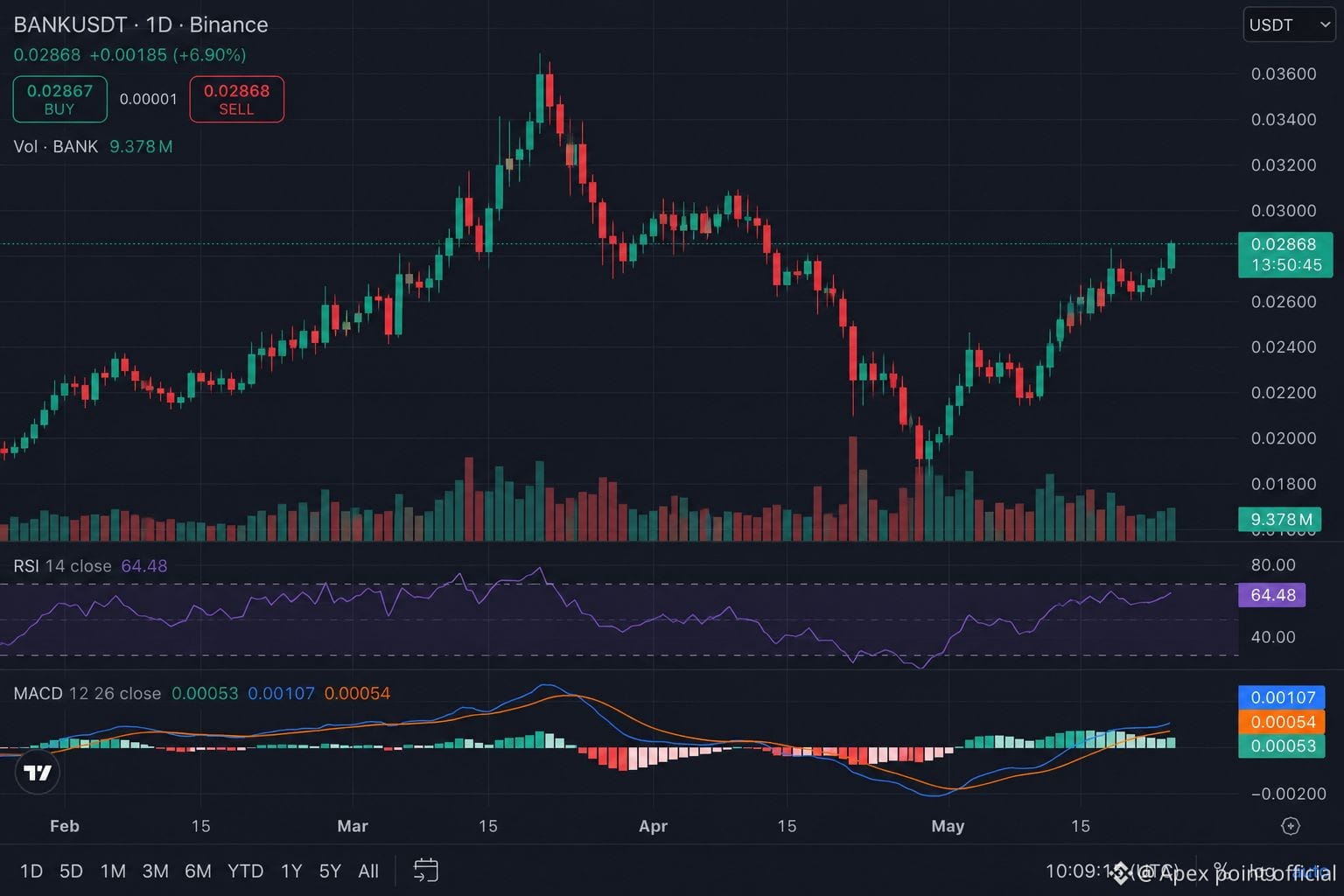This screenshot has height=896, width=1344.
Task: Open chart settings icon beside the time axis
Action: 1290,826
